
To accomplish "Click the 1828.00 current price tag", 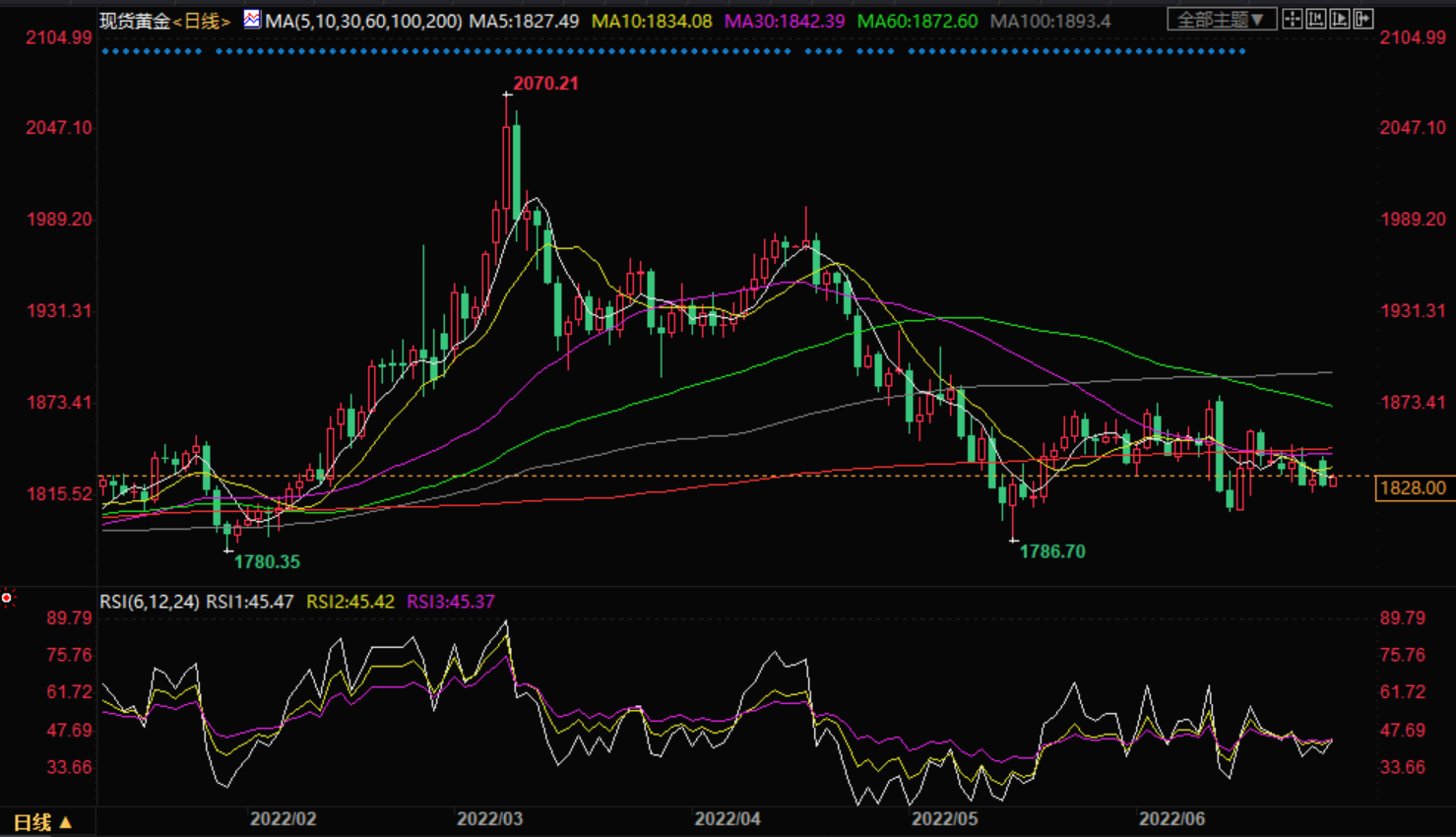I will point(1413,488).
